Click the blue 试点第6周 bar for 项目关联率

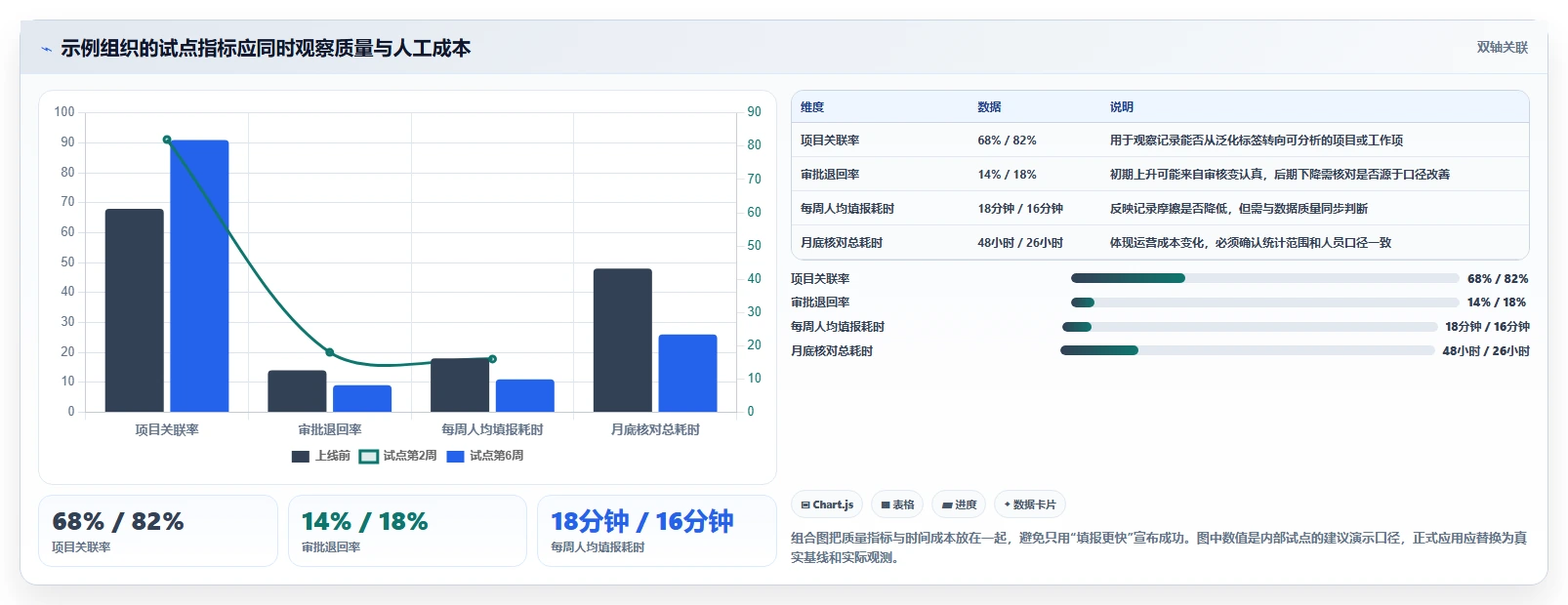pos(199,276)
